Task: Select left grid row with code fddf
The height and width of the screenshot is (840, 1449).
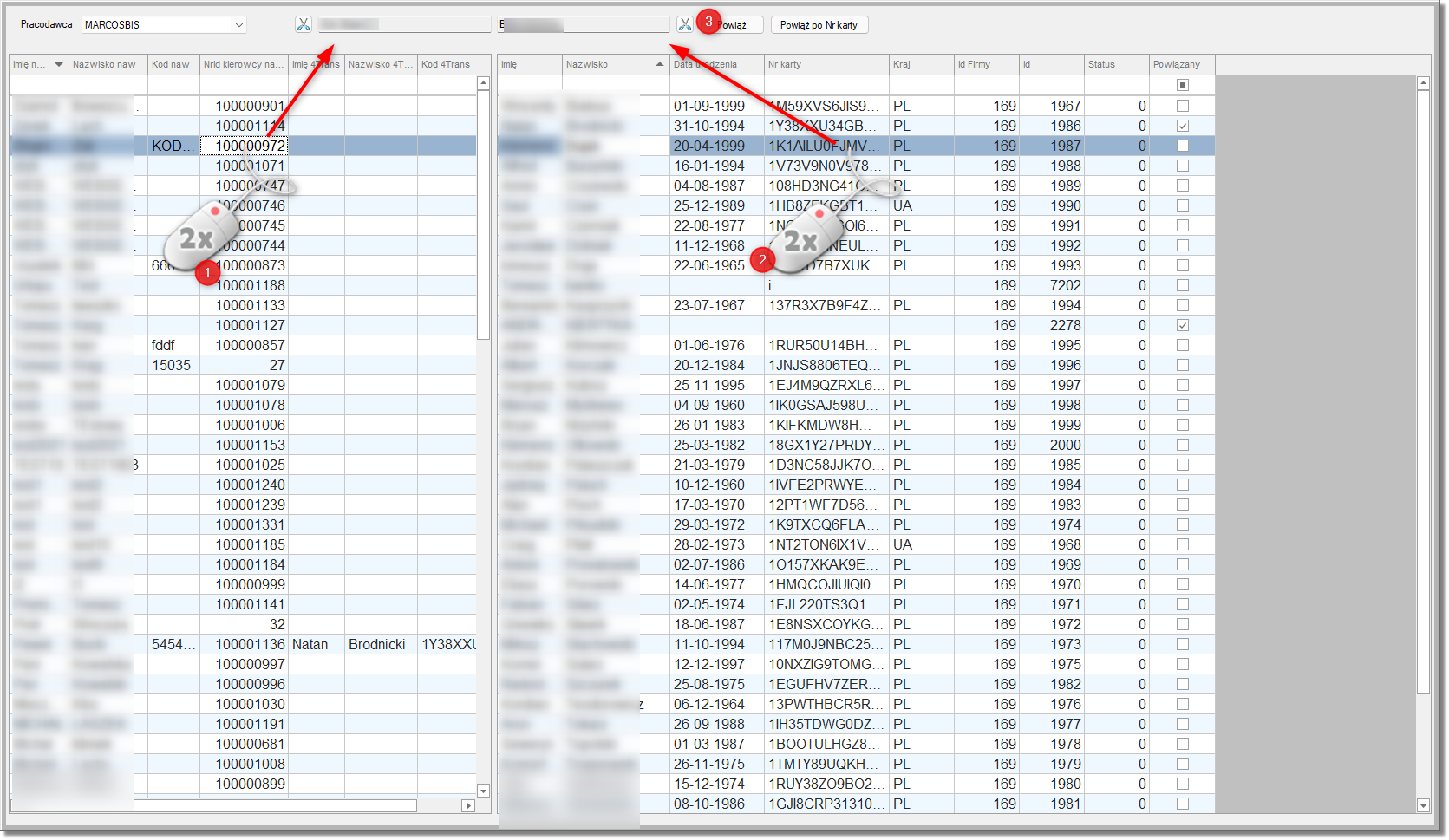Action: tap(243, 345)
